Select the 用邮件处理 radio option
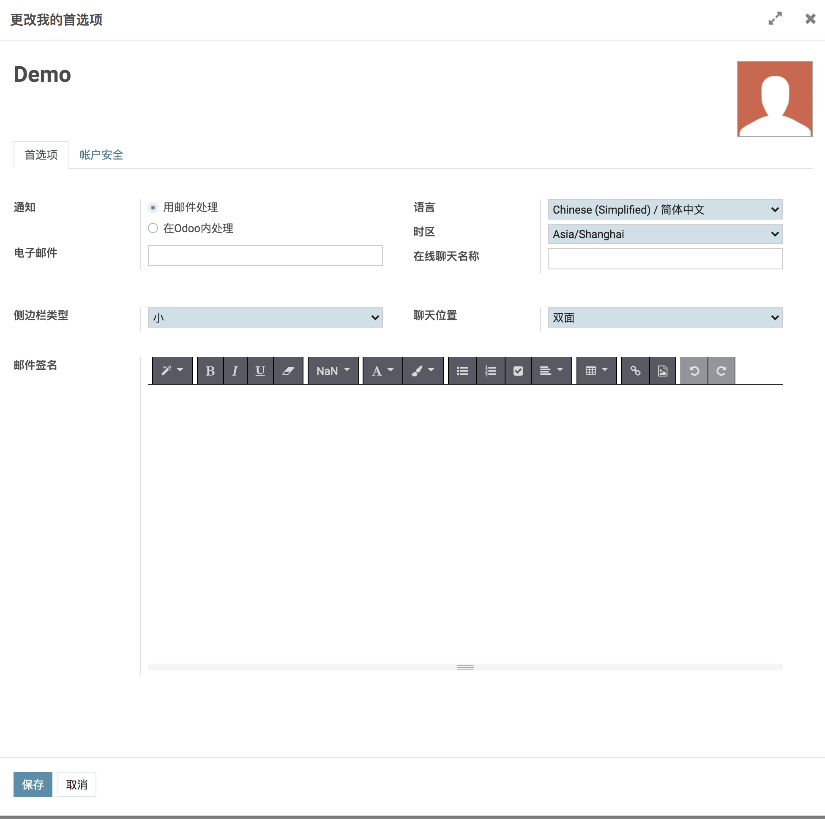825x819 pixels. (153, 208)
